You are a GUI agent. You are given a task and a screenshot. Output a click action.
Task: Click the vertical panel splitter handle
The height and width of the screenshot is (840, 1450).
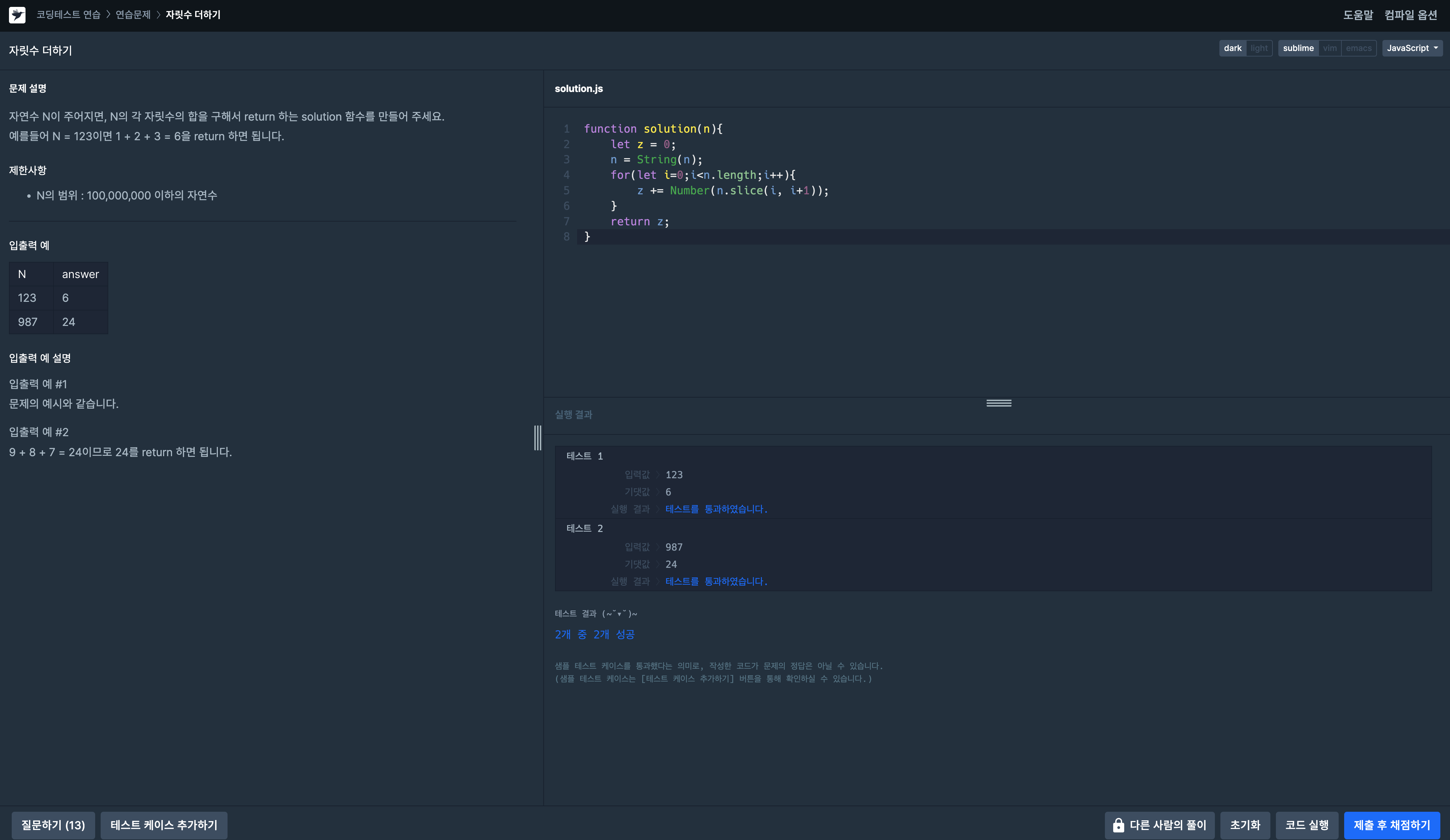pyautogui.click(x=537, y=438)
